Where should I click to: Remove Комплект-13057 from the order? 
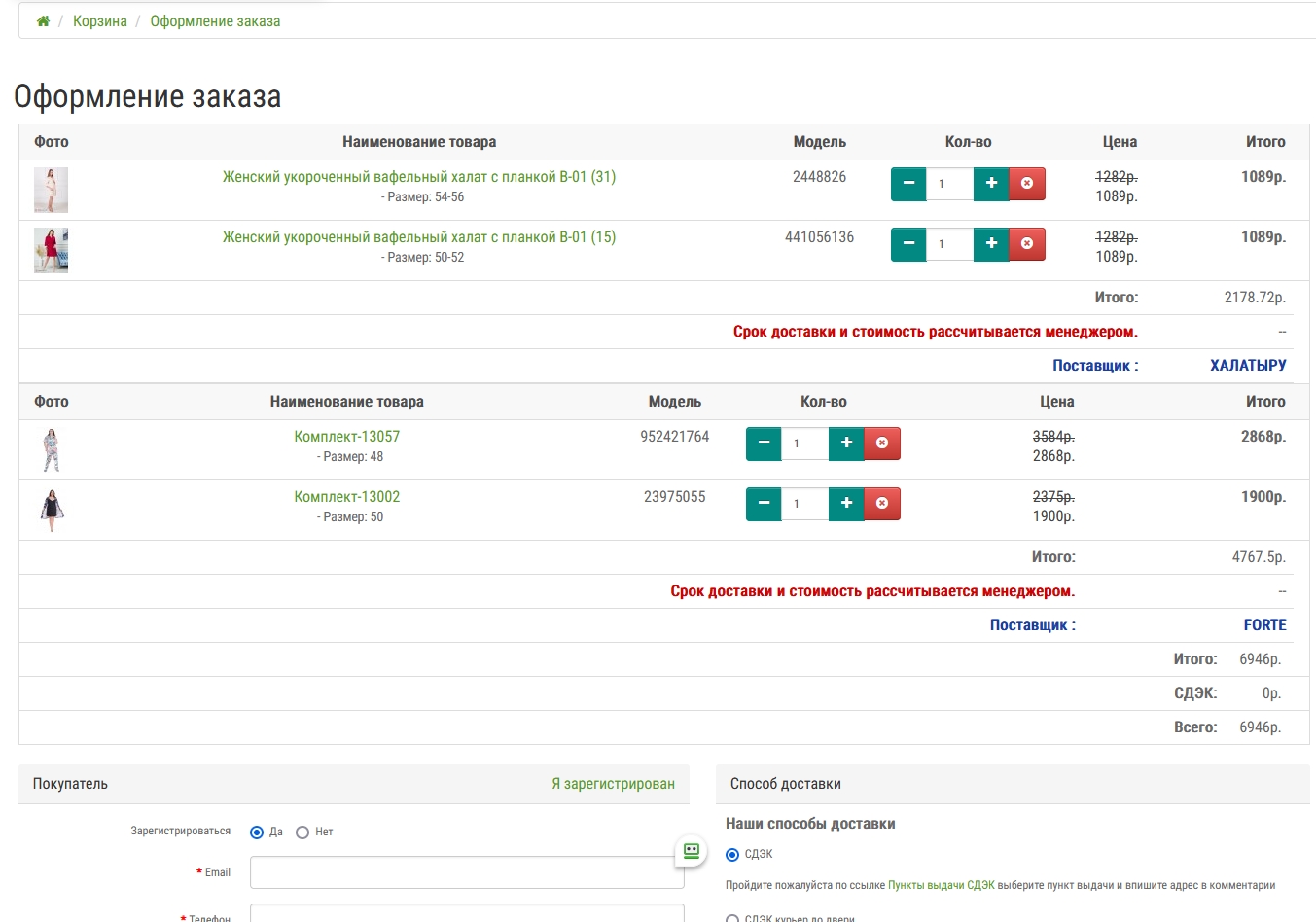[882, 443]
